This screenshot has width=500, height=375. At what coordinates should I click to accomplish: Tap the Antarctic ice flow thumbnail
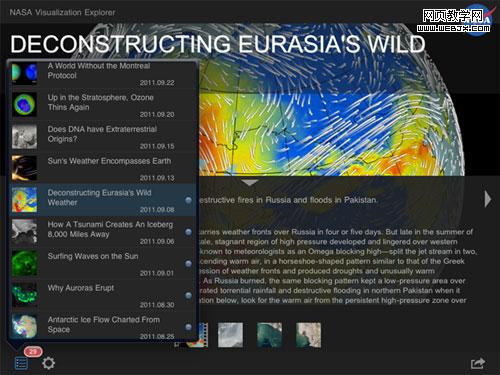24,326
